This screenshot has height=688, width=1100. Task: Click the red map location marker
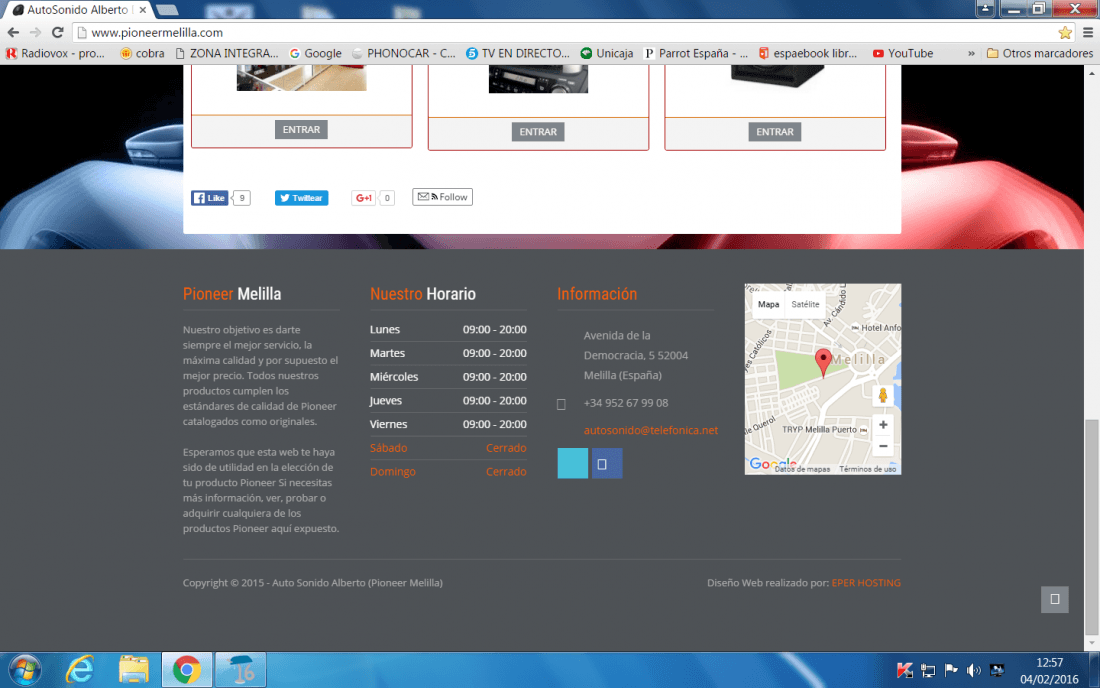(x=823, y=362)
